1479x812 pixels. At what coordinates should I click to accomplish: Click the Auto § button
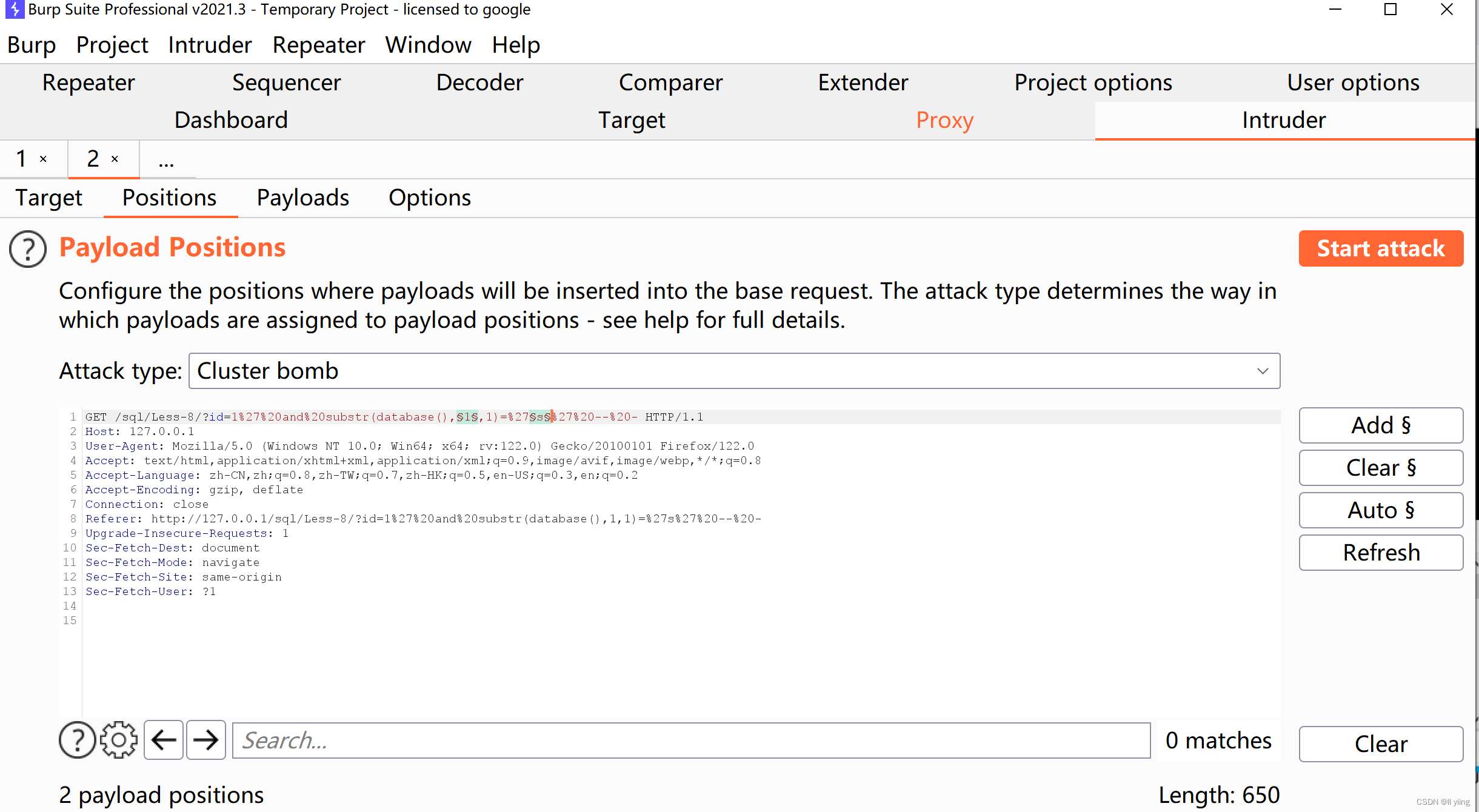point(1380,510)
